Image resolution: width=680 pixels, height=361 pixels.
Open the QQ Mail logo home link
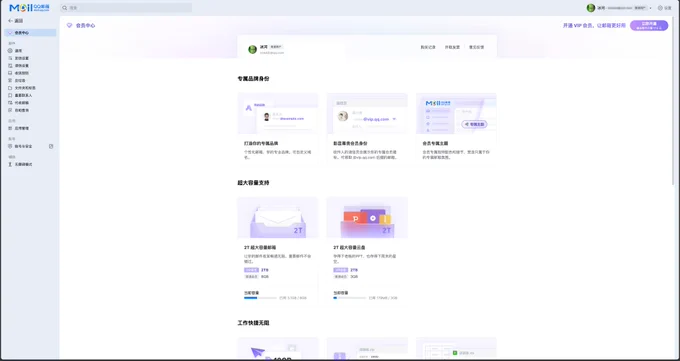pos(29,8)
